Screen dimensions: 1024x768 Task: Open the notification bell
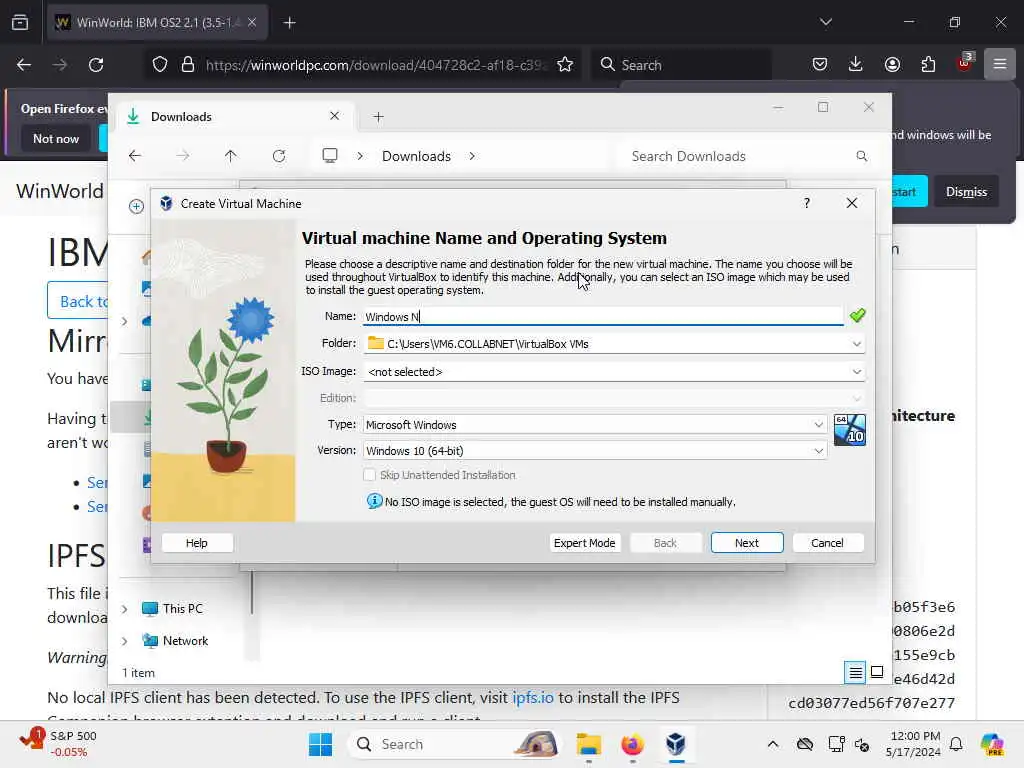point(956,744)
